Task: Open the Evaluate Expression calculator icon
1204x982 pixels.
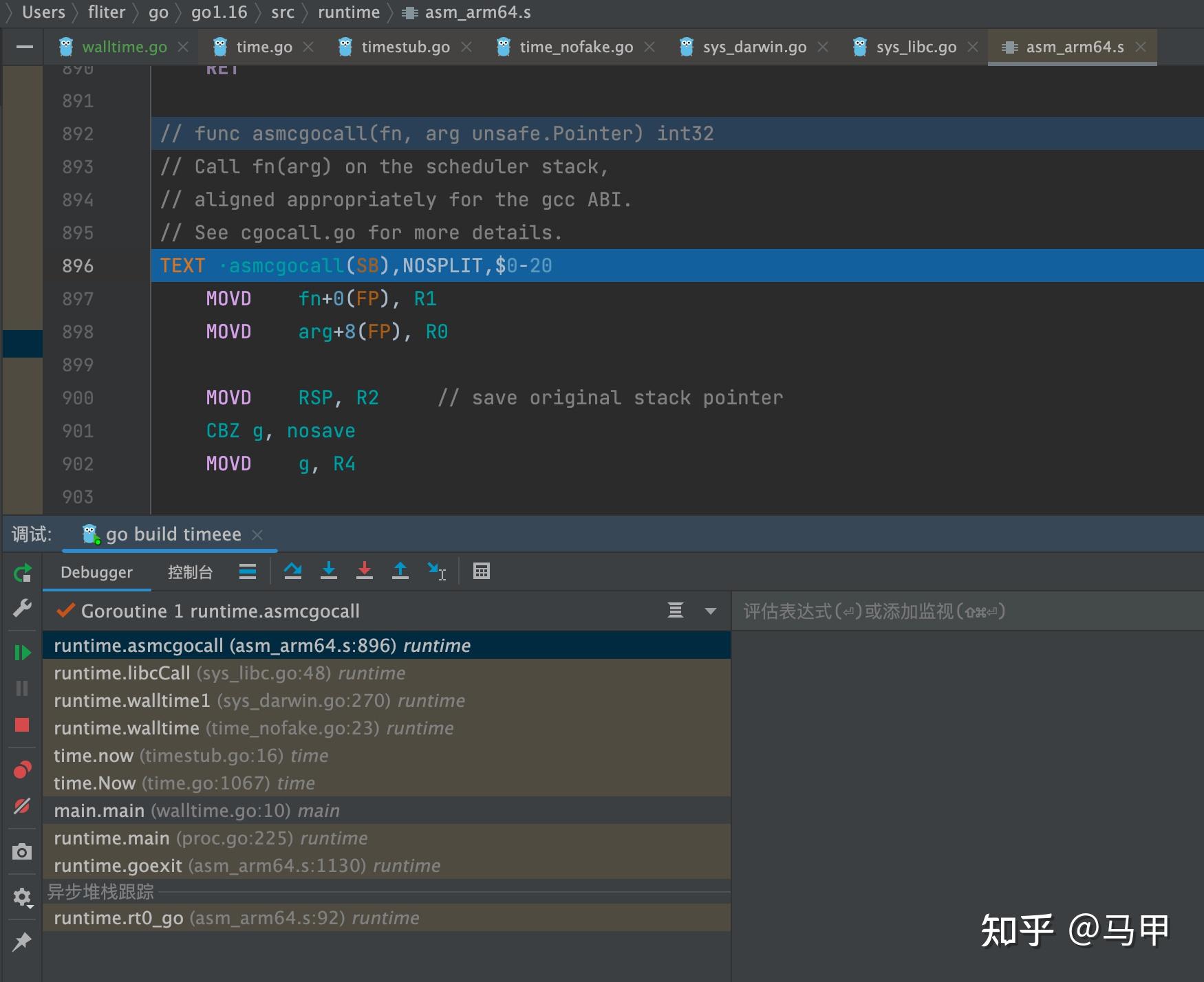Action: pos(482,571)
